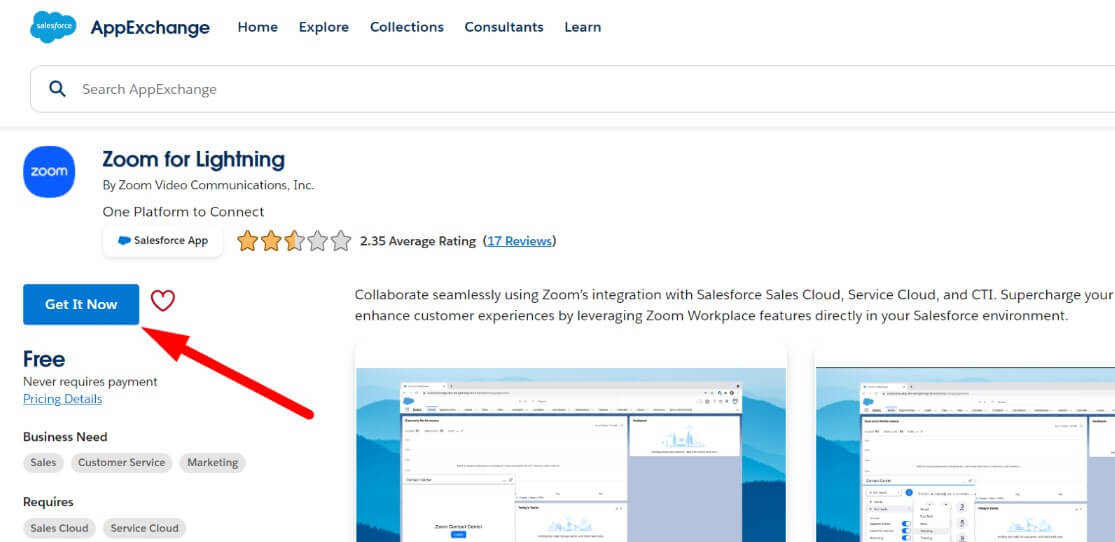
Task: Open the AppExchange home title
Action: pyautogui.click(x=150, y=28)
